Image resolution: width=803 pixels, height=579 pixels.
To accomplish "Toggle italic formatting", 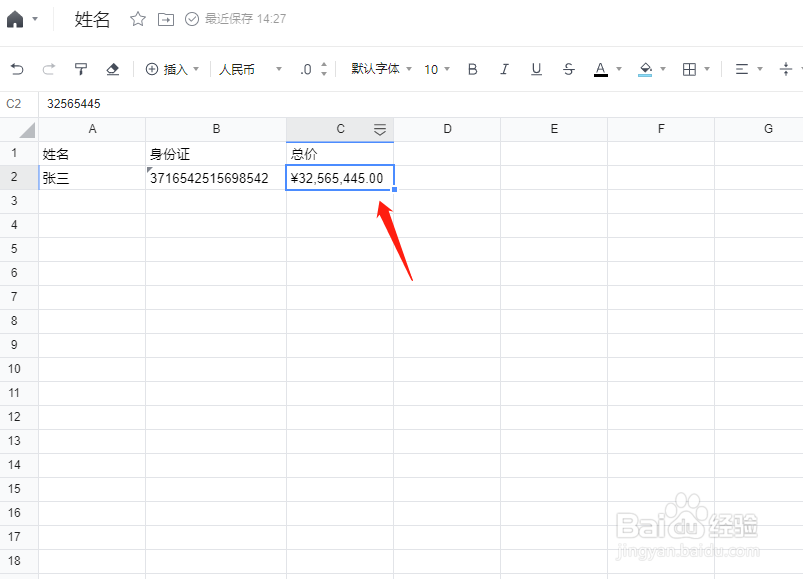I will 504,69.
